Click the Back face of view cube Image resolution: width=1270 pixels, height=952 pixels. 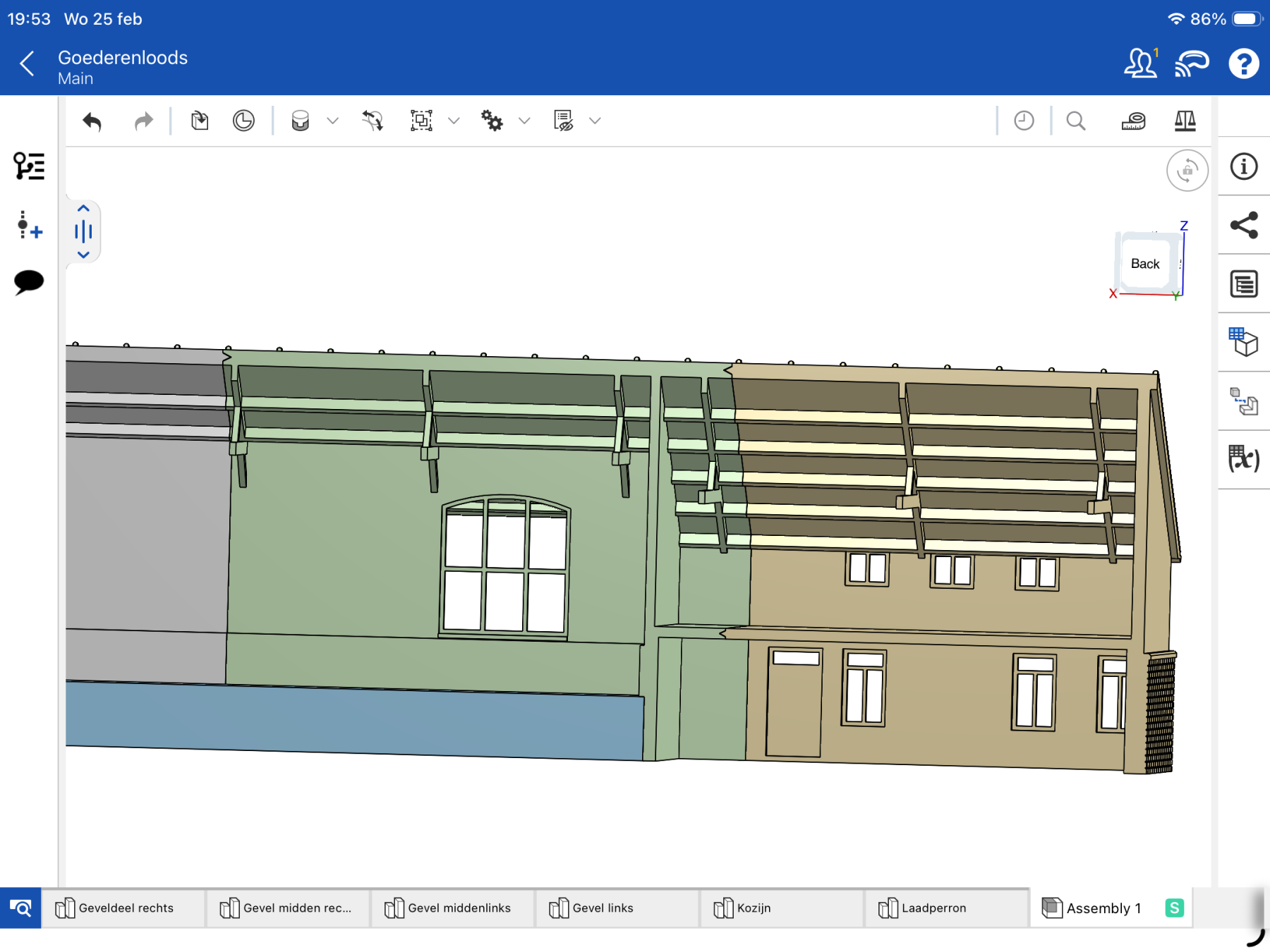(1144, 264)
